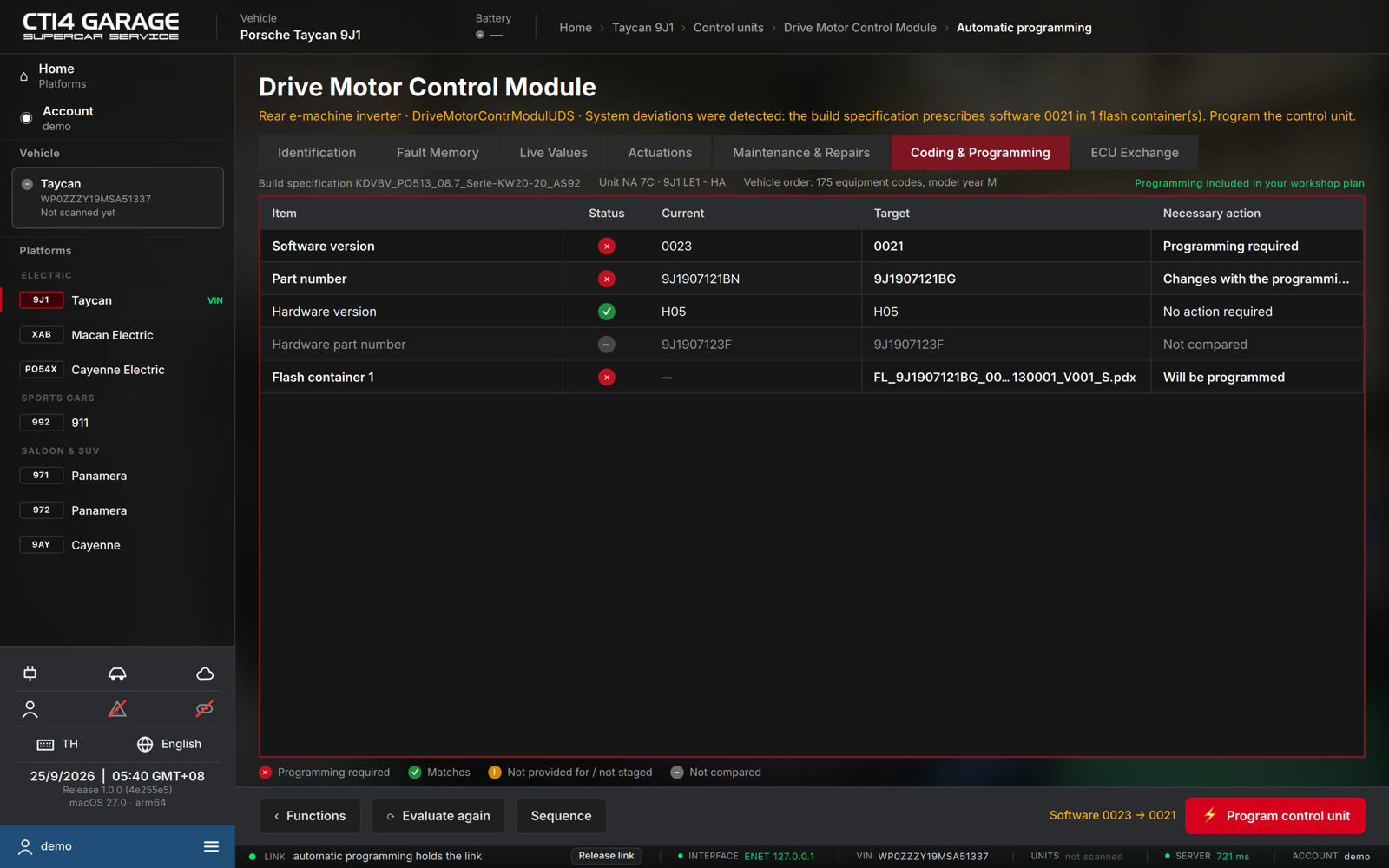The height and width of the screenshot is (868, 1389).
Task: Open Home in the breadcrumb
Action: click(576, 28)
